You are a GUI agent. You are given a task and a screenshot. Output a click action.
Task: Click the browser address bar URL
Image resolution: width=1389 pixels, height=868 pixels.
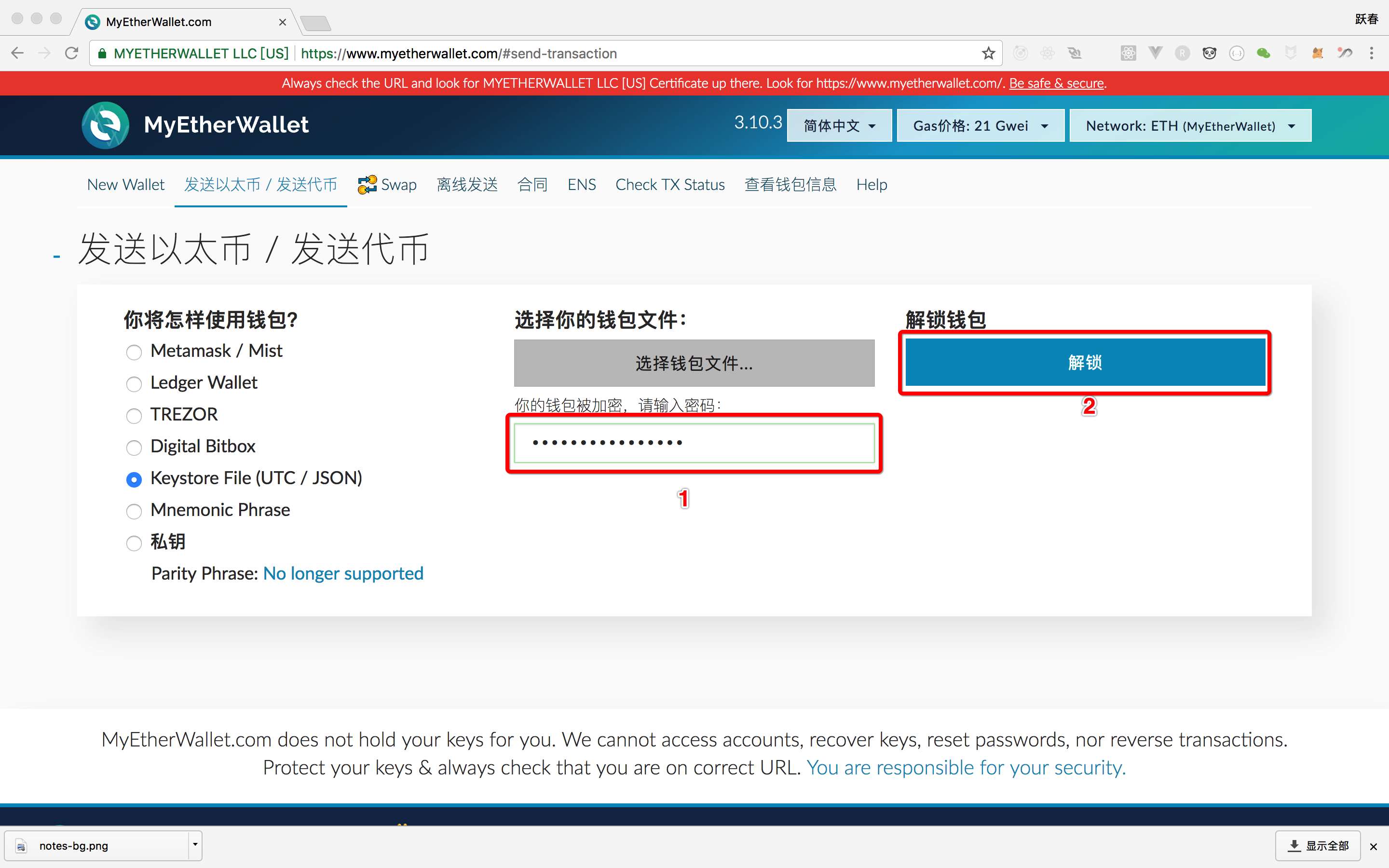[x=459, y=54]
